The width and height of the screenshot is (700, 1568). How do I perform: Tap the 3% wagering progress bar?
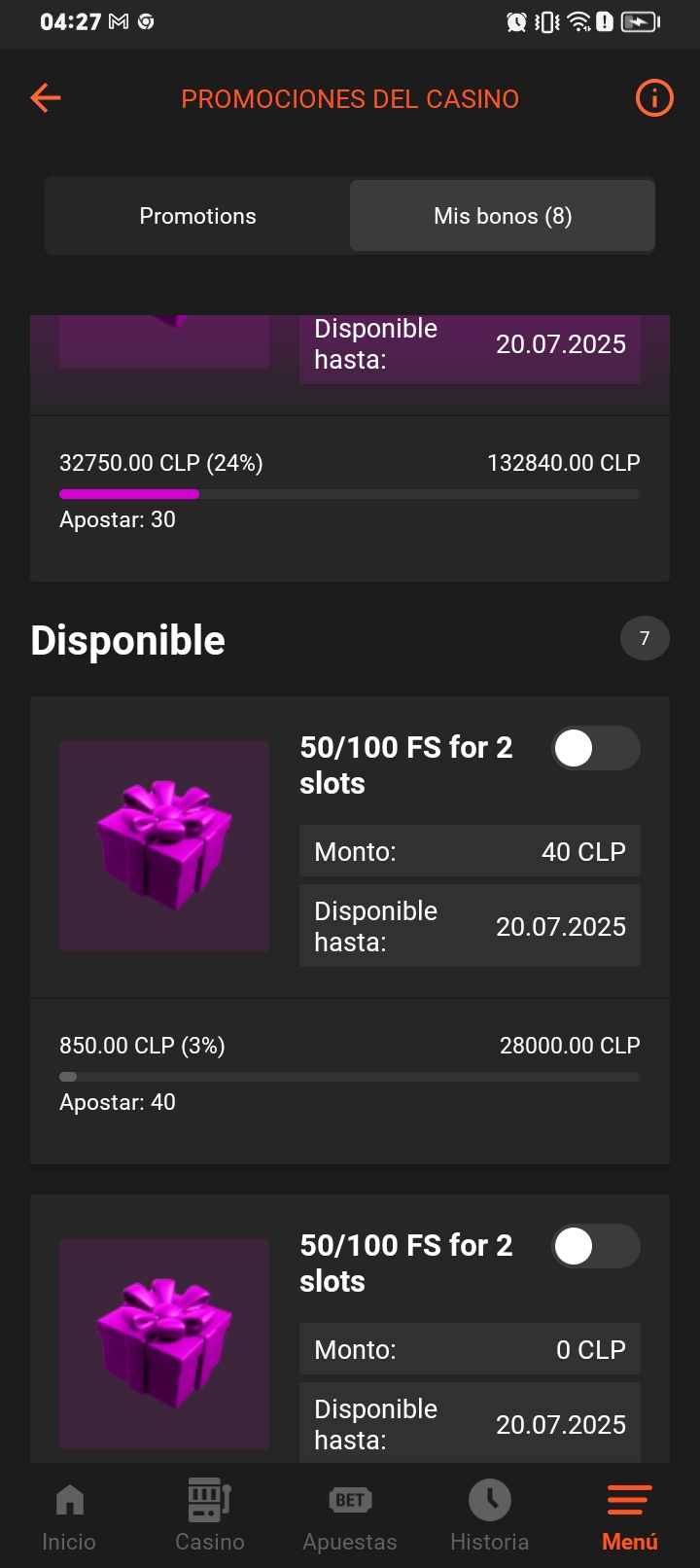(x=350, y=1077)
